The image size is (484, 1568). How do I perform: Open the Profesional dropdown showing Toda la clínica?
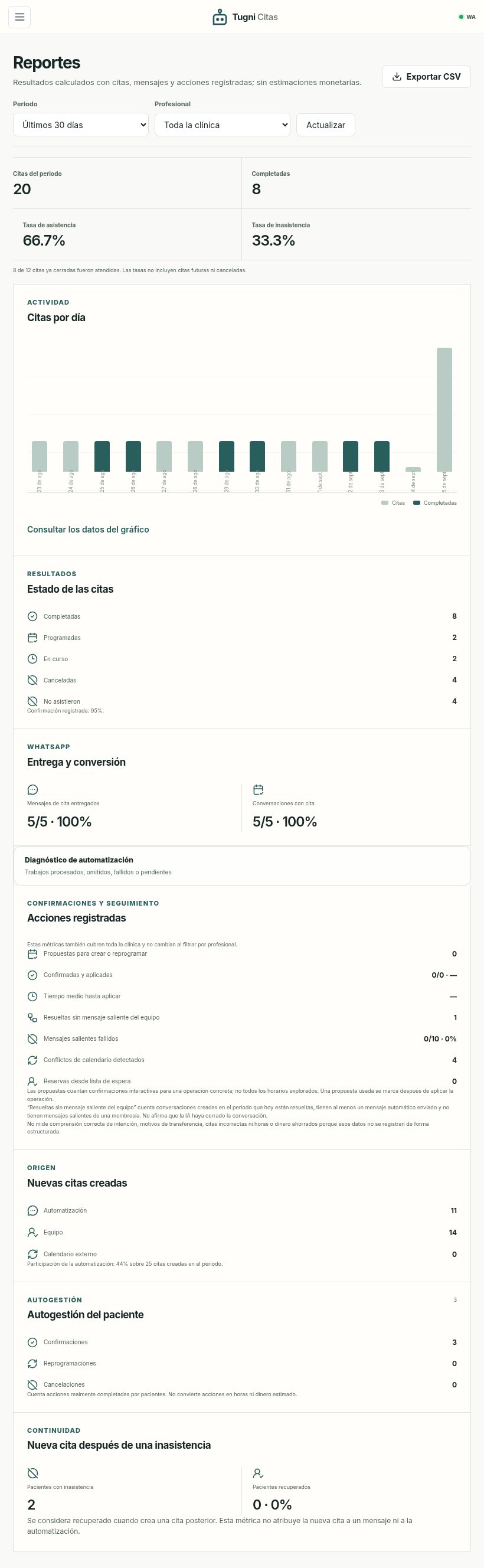click(x=222, y=125)
